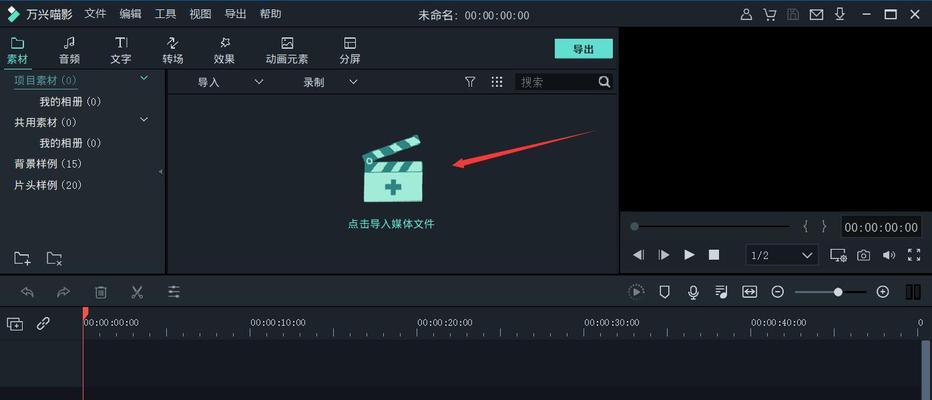Take a snapshot with camera icon
The height and width of the screenshot is (400, 932).
863,256
